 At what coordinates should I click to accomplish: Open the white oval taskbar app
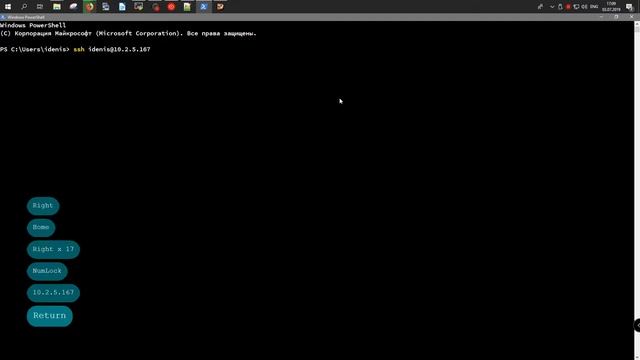[x=73, y=7]
